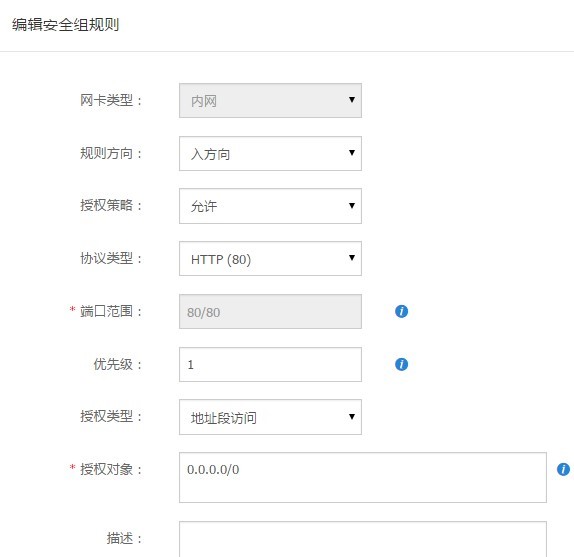The image size is (574, 557).
Task: Open the dropdown showing 入方向
Action: (x=270, y=153)
